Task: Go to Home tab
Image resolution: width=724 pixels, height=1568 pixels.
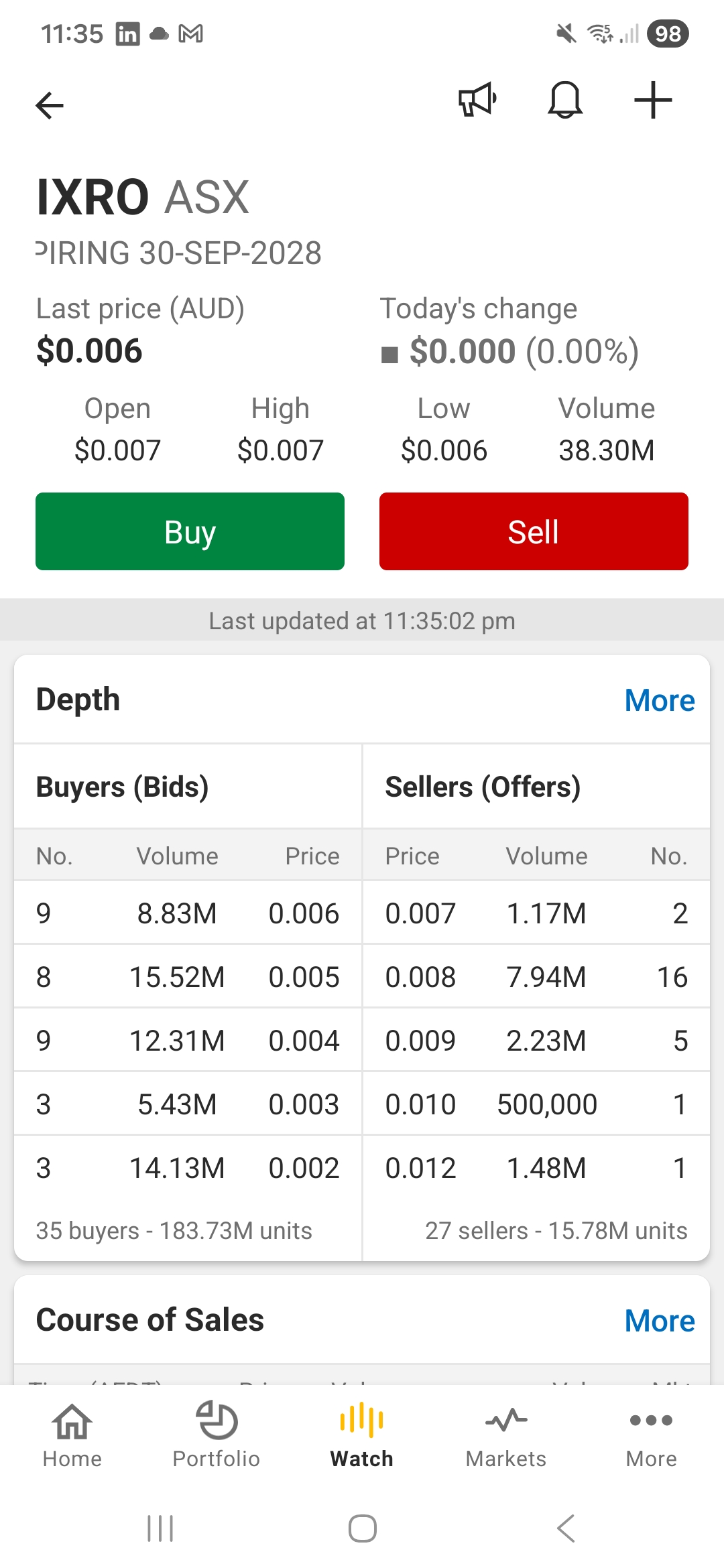Action: click(x=72, y=1435)
